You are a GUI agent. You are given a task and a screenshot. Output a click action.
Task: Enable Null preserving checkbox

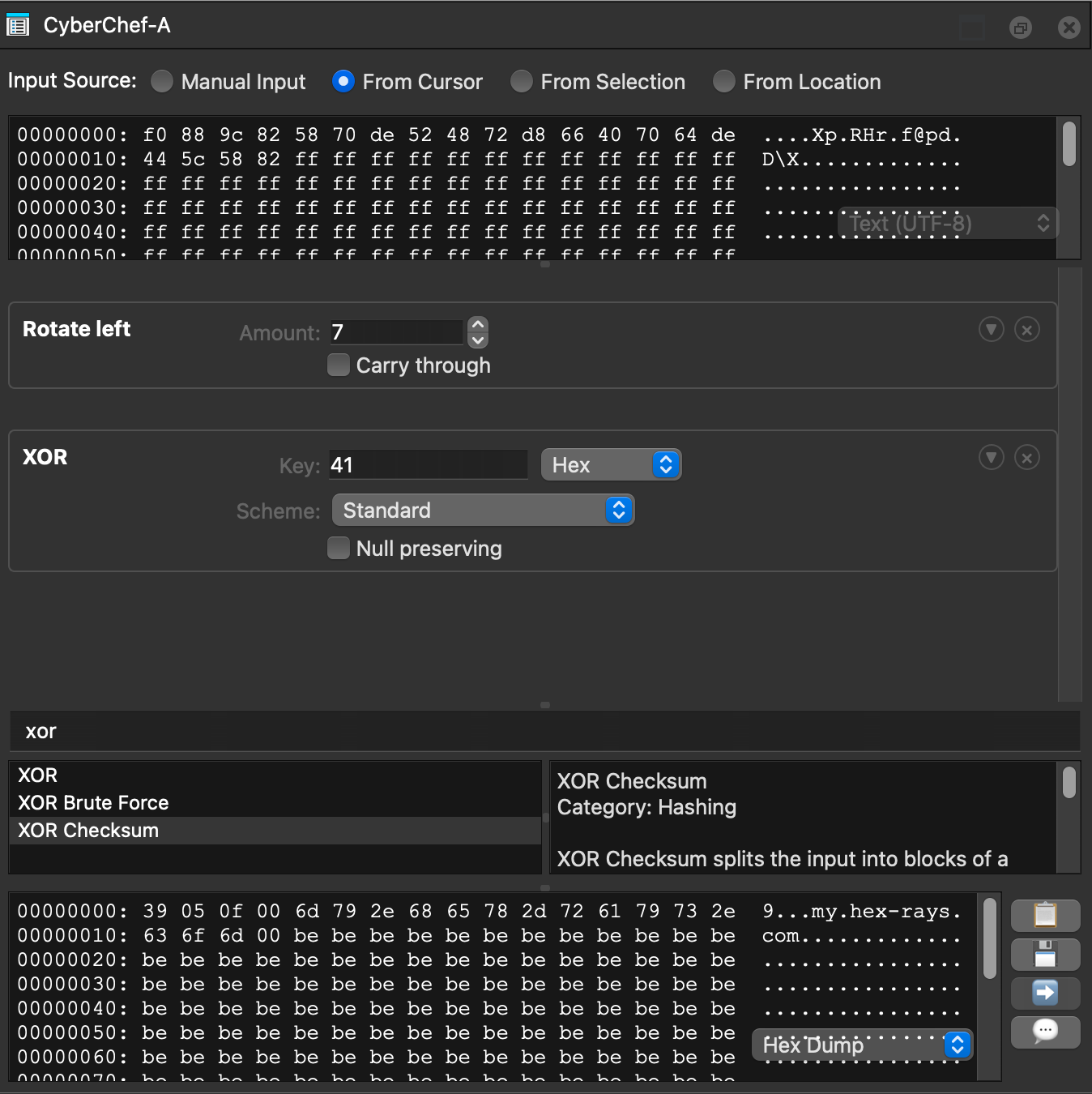point(339,549)
